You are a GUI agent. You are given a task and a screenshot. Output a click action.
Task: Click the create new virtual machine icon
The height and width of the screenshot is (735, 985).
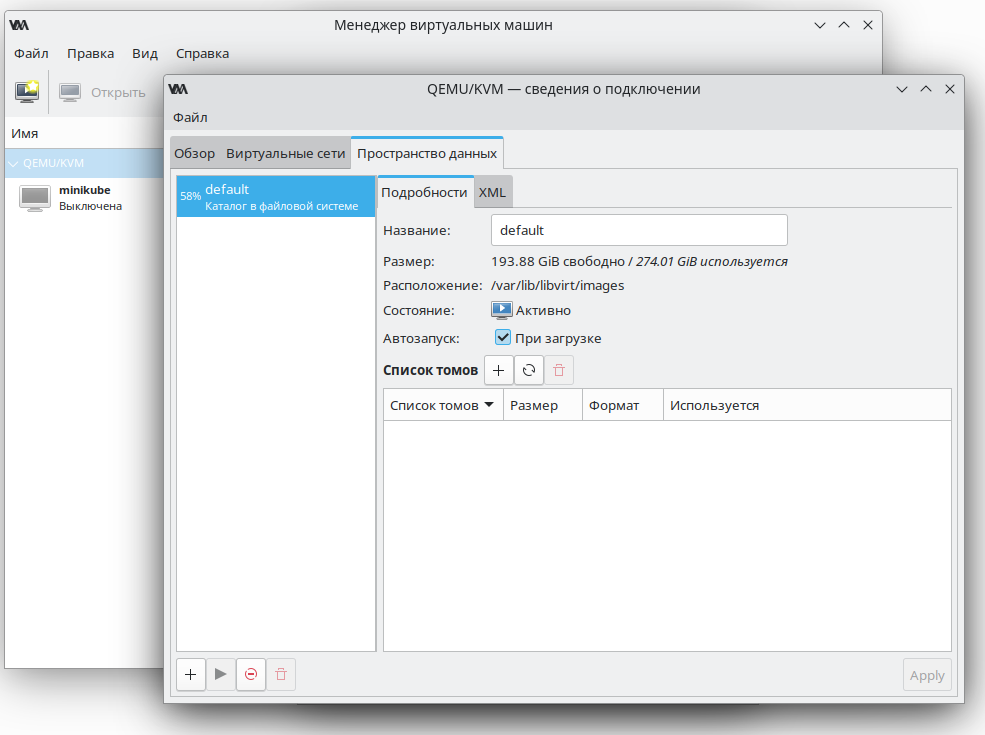coord(27,92)
